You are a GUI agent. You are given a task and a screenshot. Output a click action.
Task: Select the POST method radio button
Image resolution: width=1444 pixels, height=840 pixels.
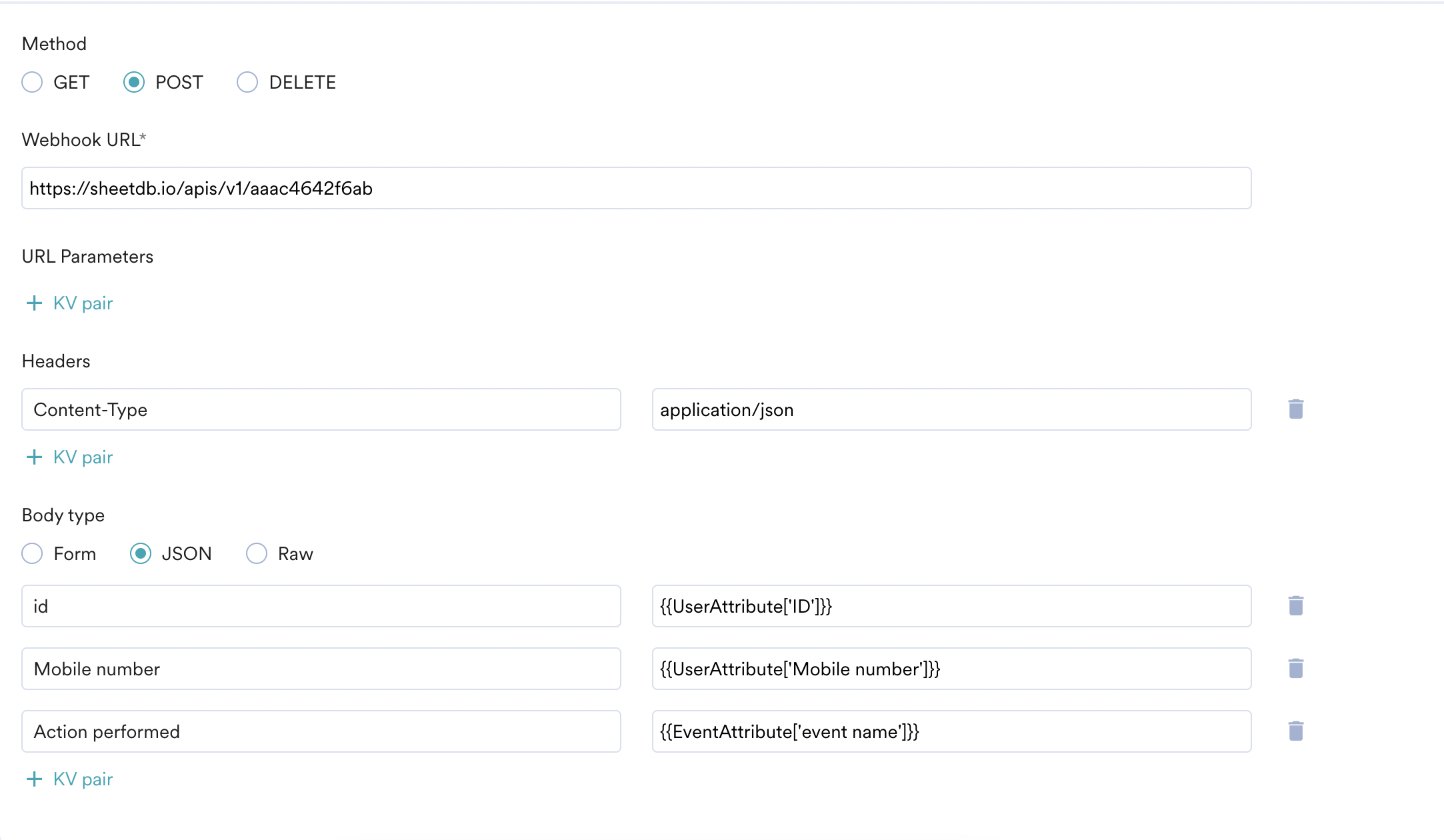pyautogui.click(x=135, y=82)
